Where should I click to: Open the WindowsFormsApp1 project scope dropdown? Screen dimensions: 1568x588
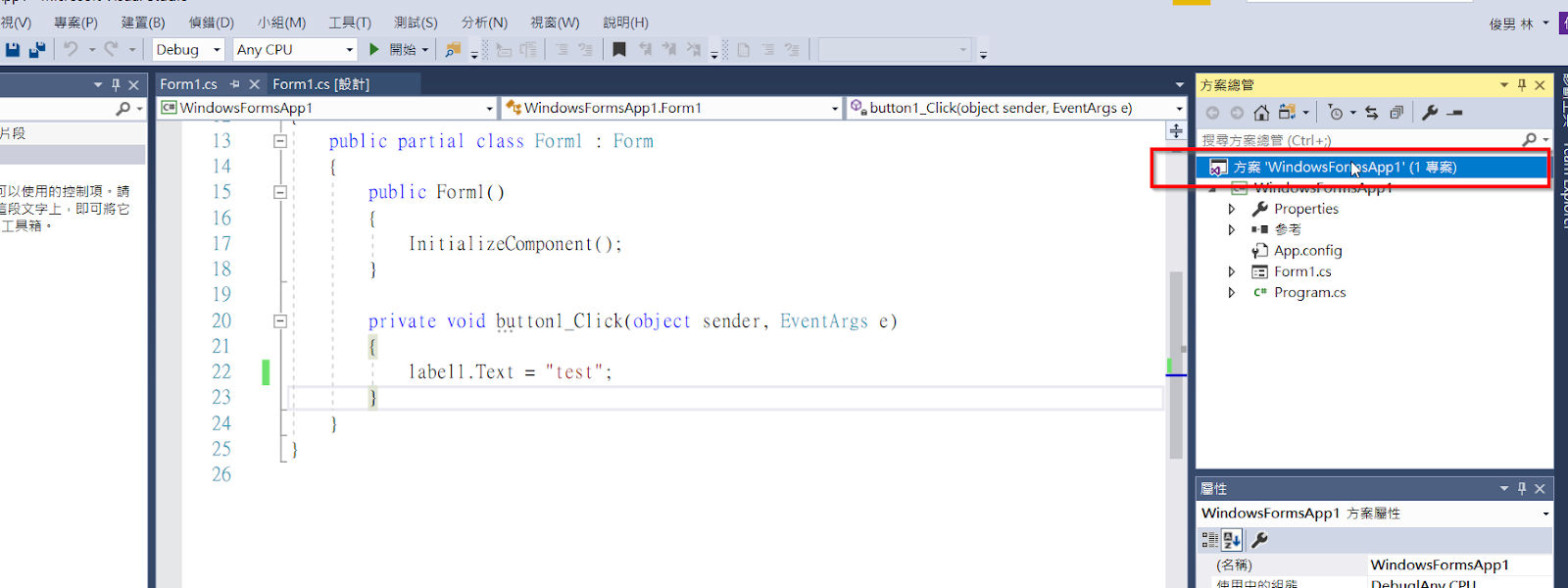[490, 108]
